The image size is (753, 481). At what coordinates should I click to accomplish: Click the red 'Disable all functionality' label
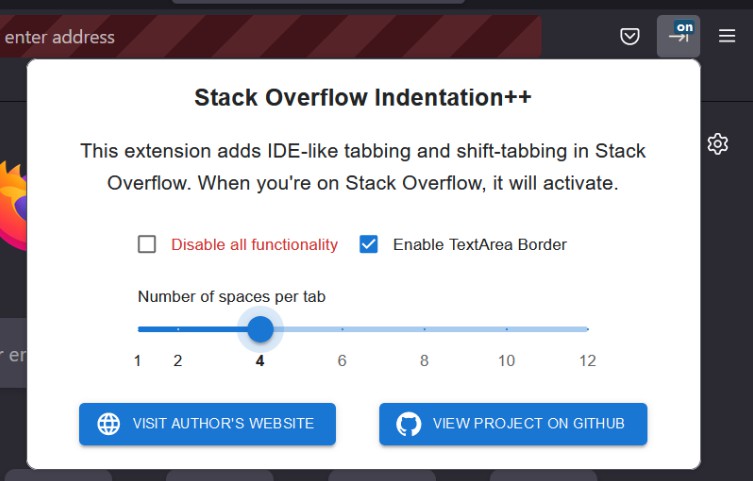tap(254, 244)
